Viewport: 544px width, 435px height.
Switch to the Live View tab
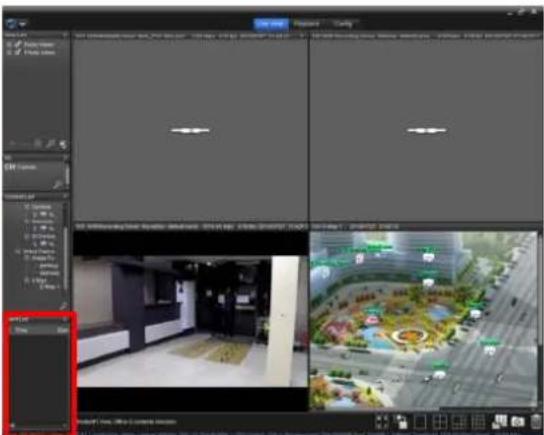pos(271,24)
